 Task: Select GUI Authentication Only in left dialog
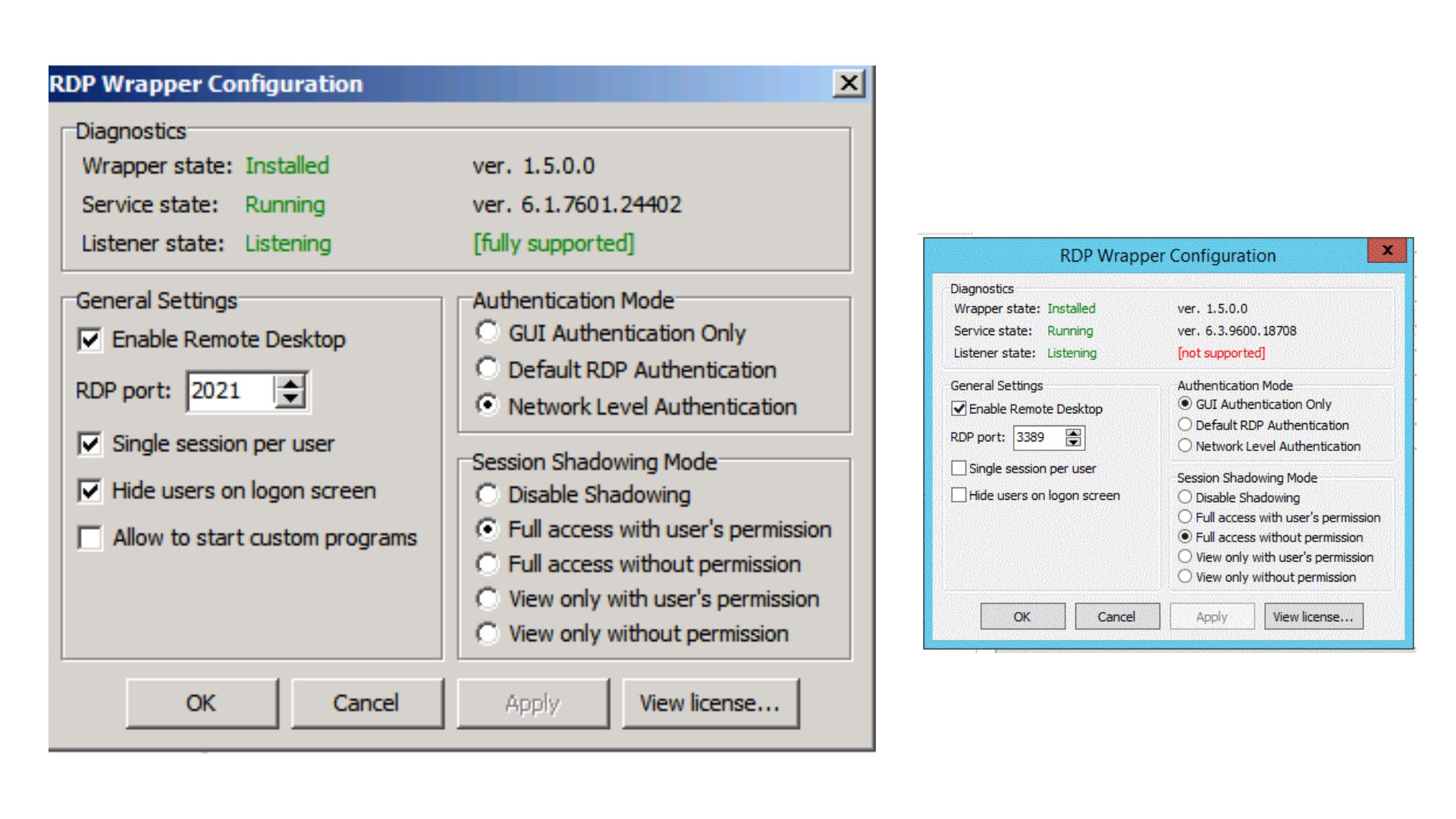486,332
